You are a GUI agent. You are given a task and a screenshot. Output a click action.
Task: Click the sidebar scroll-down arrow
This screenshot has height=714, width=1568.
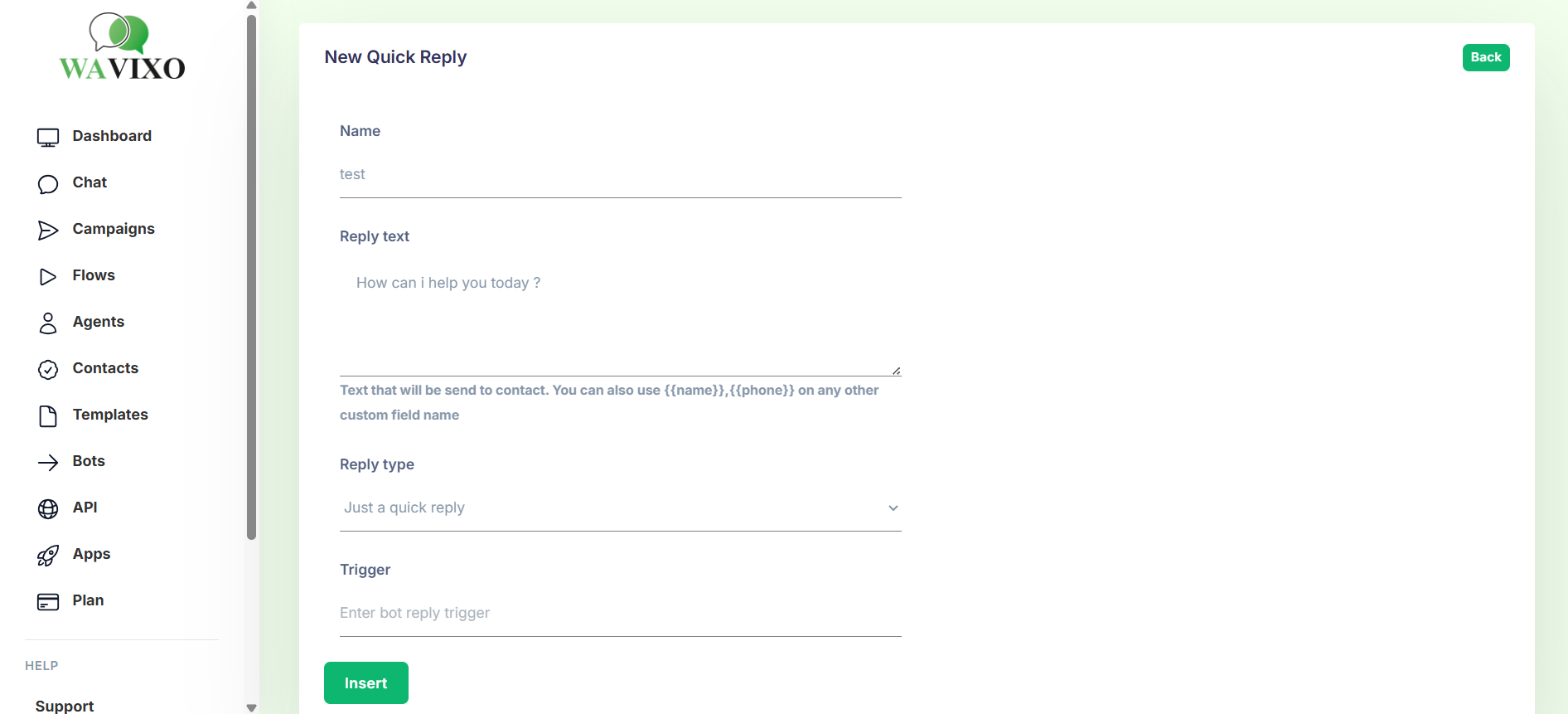click(x=252, y=707)
